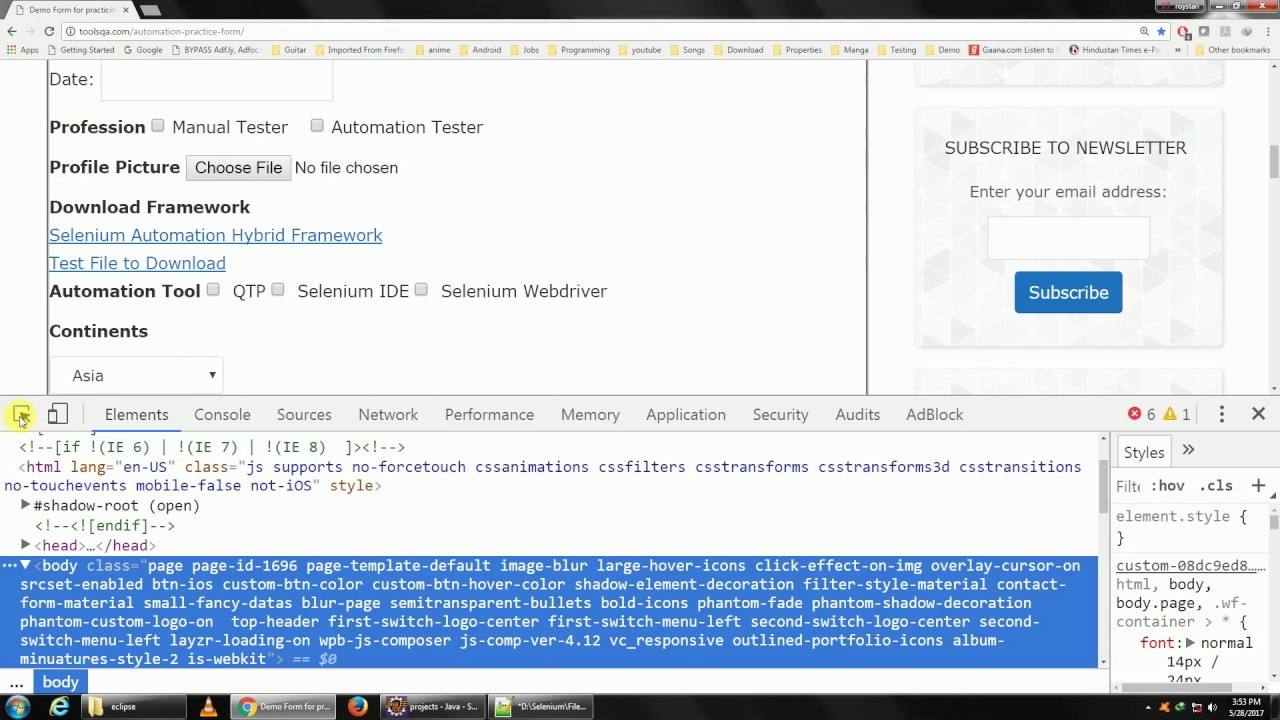Open the Audits tab
This screenshot has width=1280, height=720.
[858, 414]
